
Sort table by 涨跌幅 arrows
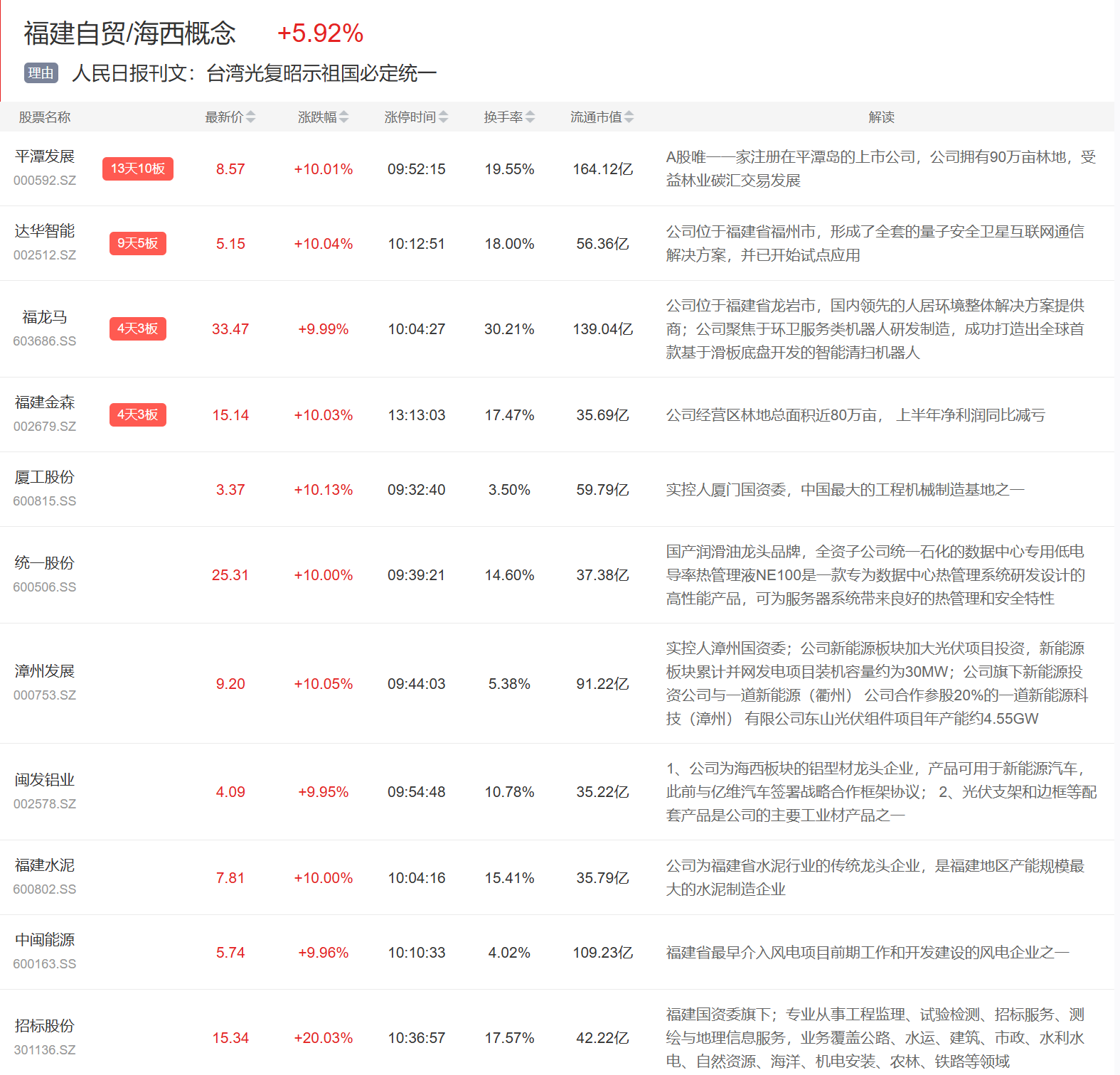pos(343,117)
